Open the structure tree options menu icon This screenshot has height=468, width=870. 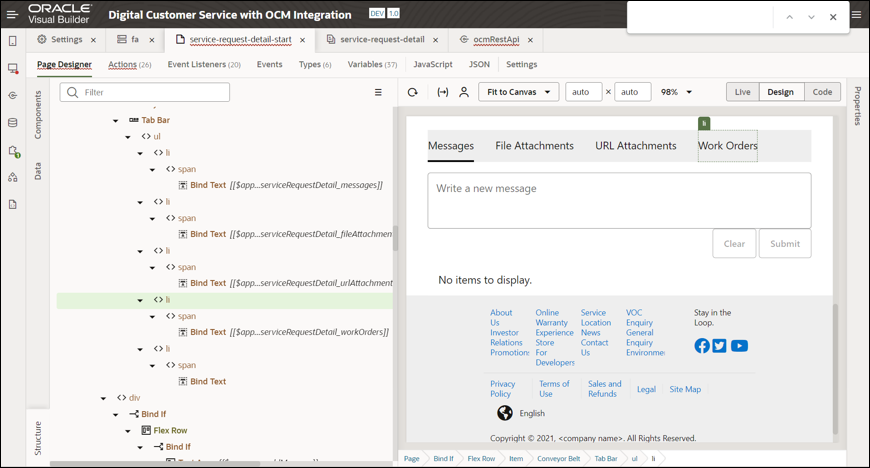[378, 92]
